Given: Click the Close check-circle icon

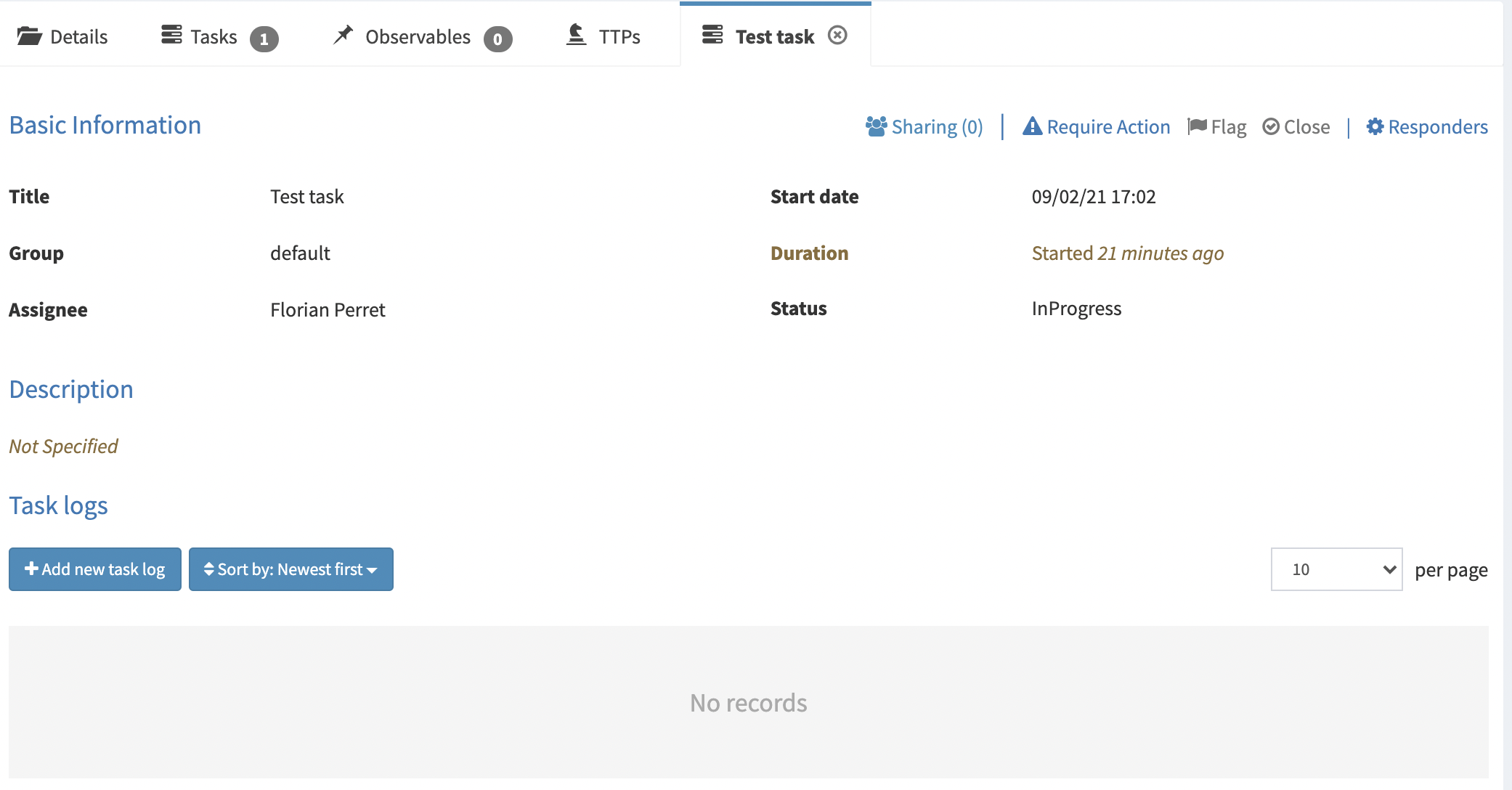Looking at the screenshot, I should click(x=1271, y=126).
